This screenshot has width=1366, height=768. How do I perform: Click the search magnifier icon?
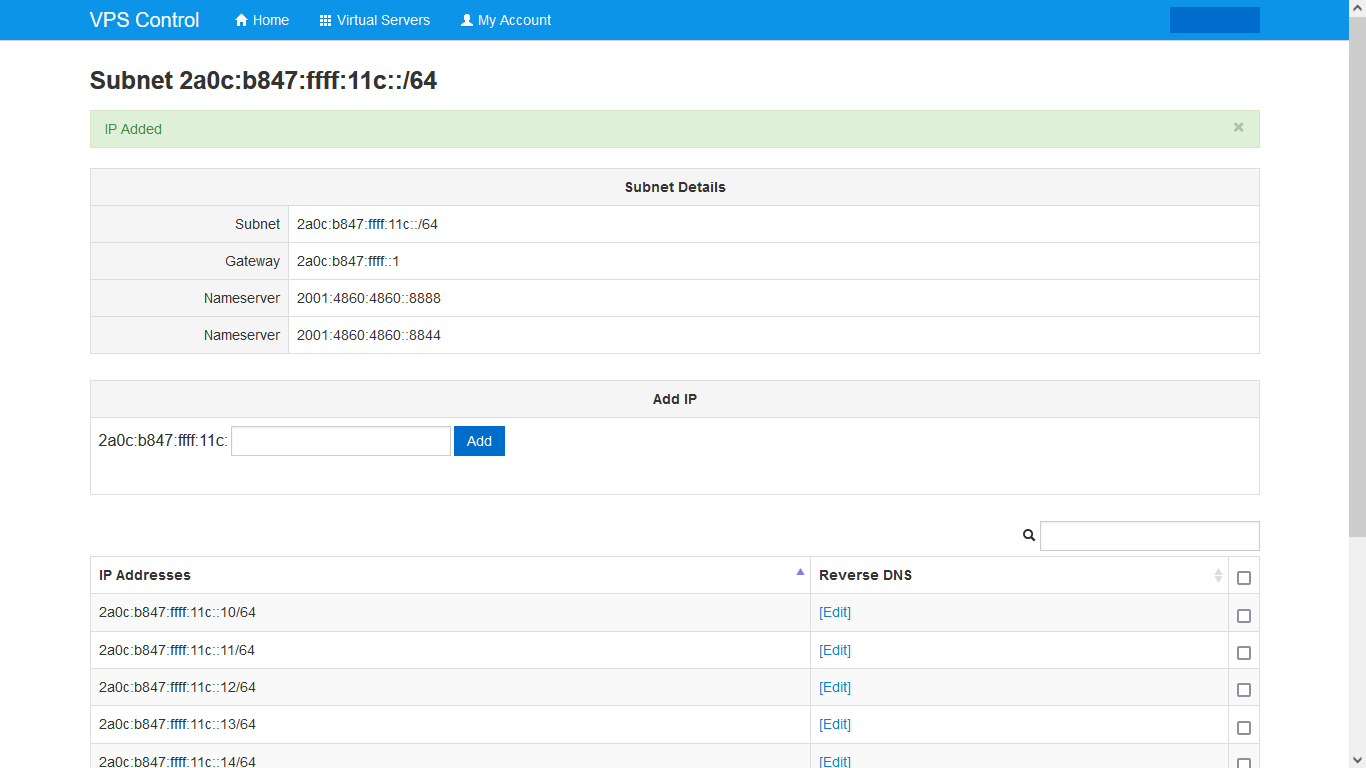pyautogui.click(x=1028, y=536)
